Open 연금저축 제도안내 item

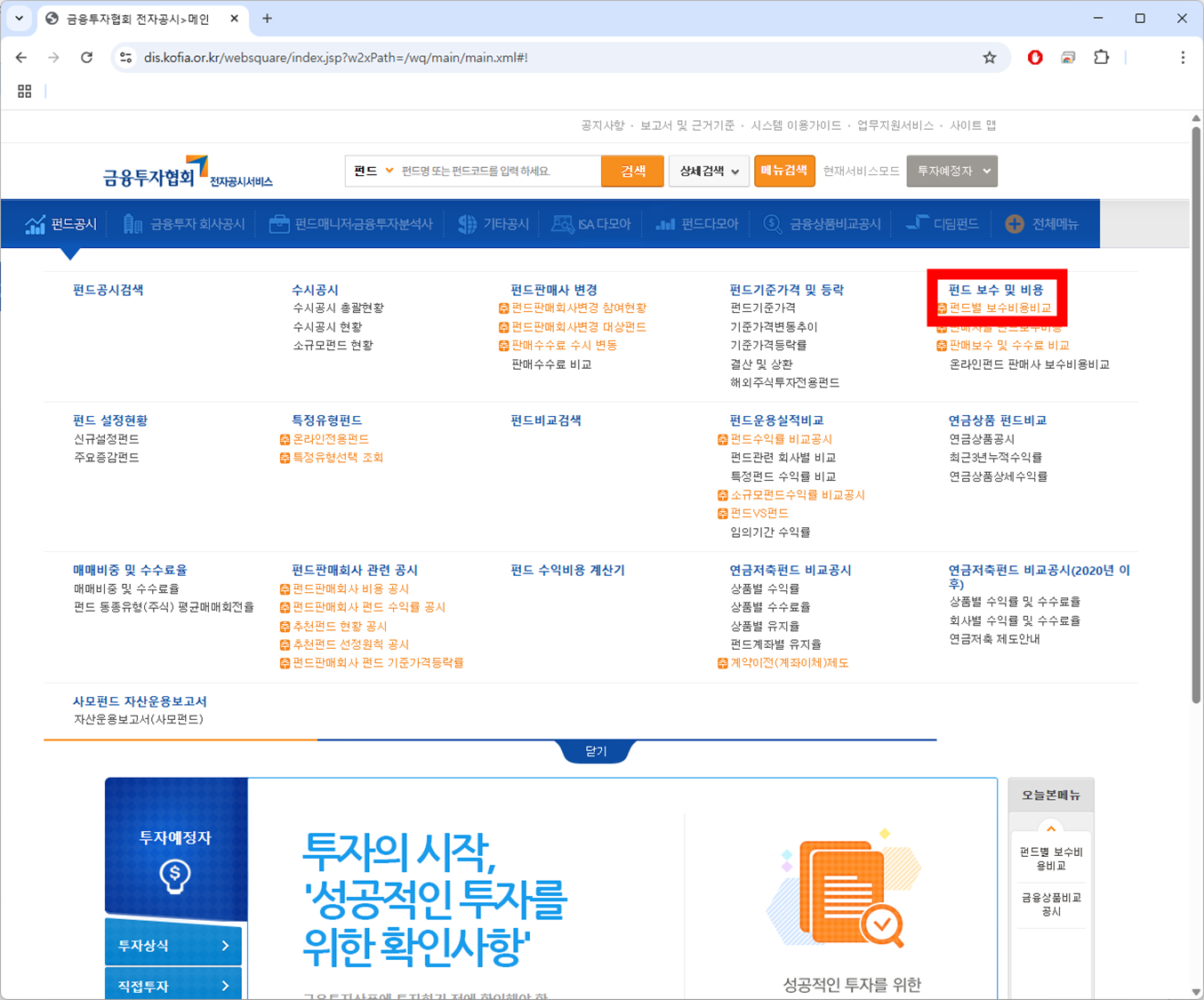coord(993,639)
